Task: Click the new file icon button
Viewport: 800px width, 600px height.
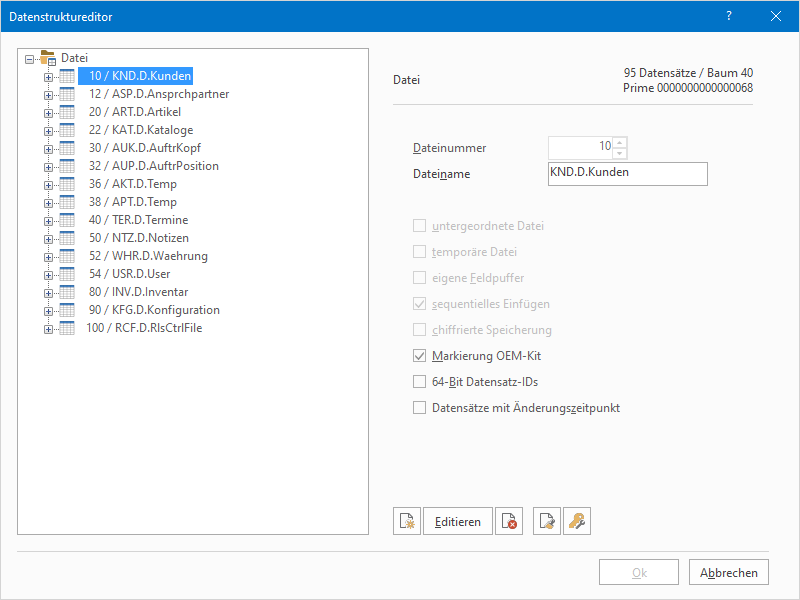Action: pos(407,521)
